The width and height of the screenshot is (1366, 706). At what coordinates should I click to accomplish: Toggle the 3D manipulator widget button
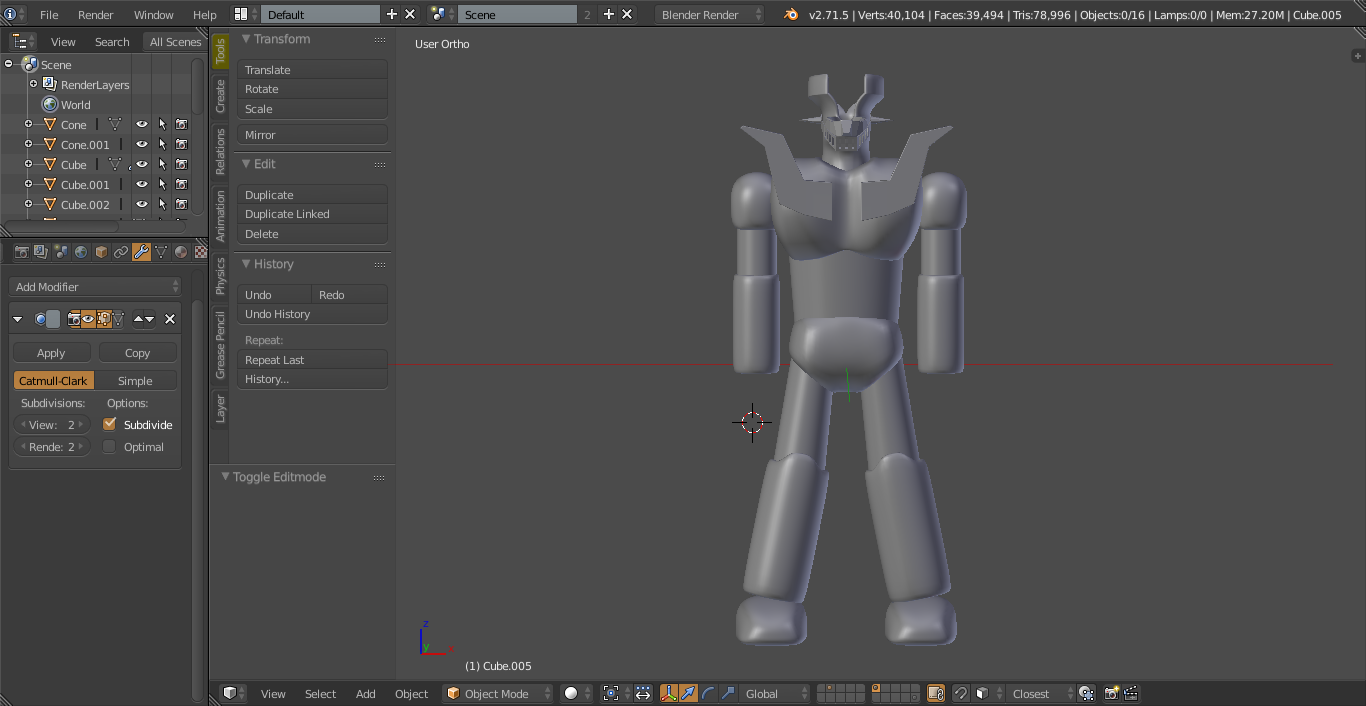(x=669, y=693)
